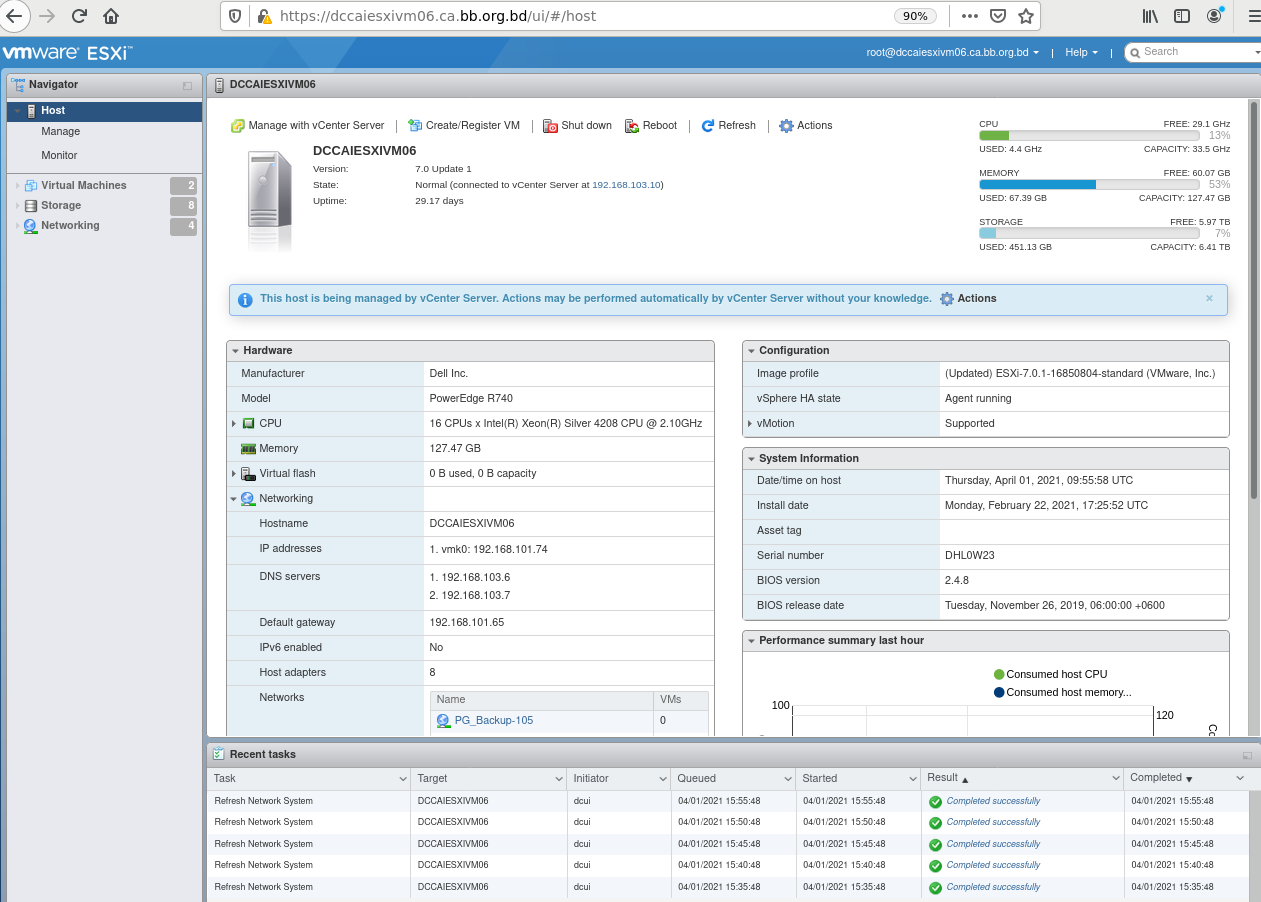Open the Pocket save icon
This screenshot has height=902, width=1261.
point(997,16)
